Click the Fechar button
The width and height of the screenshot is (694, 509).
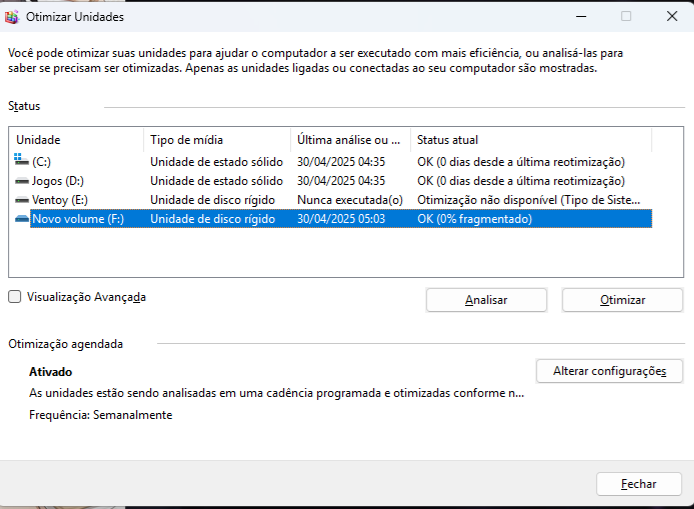pos(639,484)
